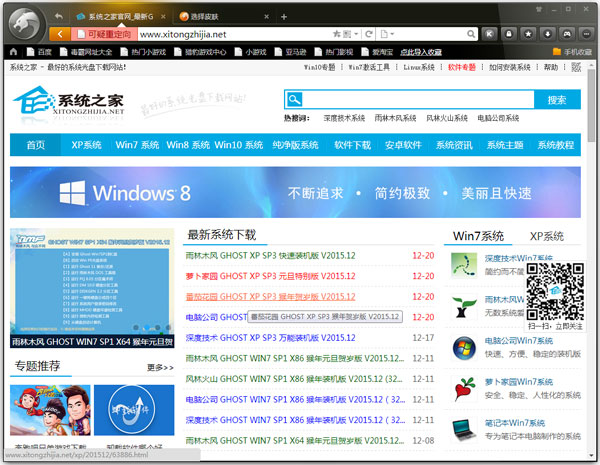Viewport: 600px width, 465px height.
Task: Click hot word 电脑公司系统
Action: (498, 118)
